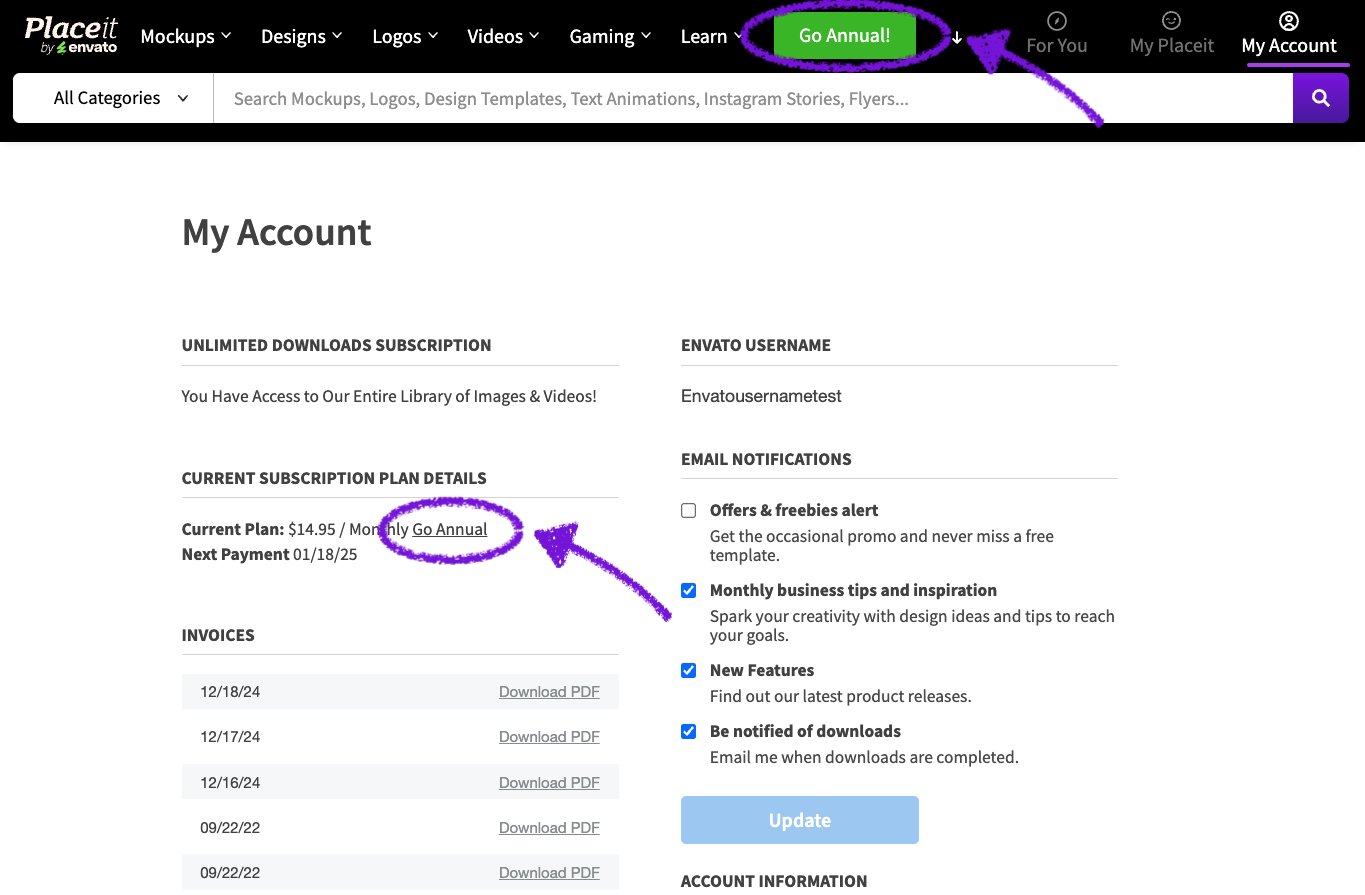Viewport: 1365px width, 895px height.
Task: Download PDF for invoice 12/16/24
Action: coord(549,783)
